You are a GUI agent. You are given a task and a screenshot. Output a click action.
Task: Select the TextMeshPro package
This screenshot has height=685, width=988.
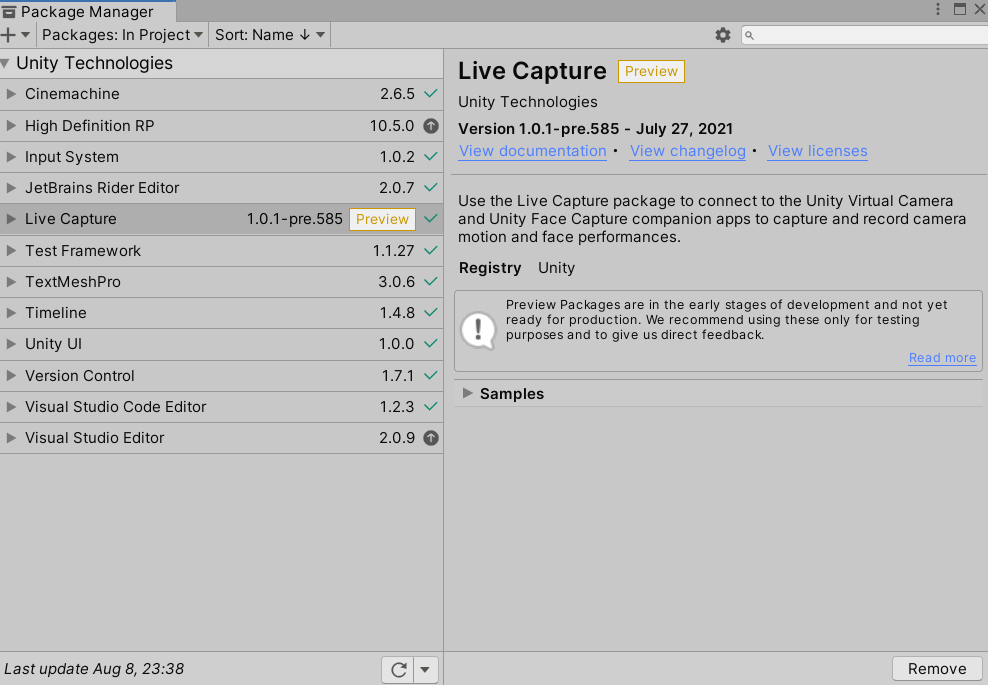pyautogui.click(x=221, y=282)
